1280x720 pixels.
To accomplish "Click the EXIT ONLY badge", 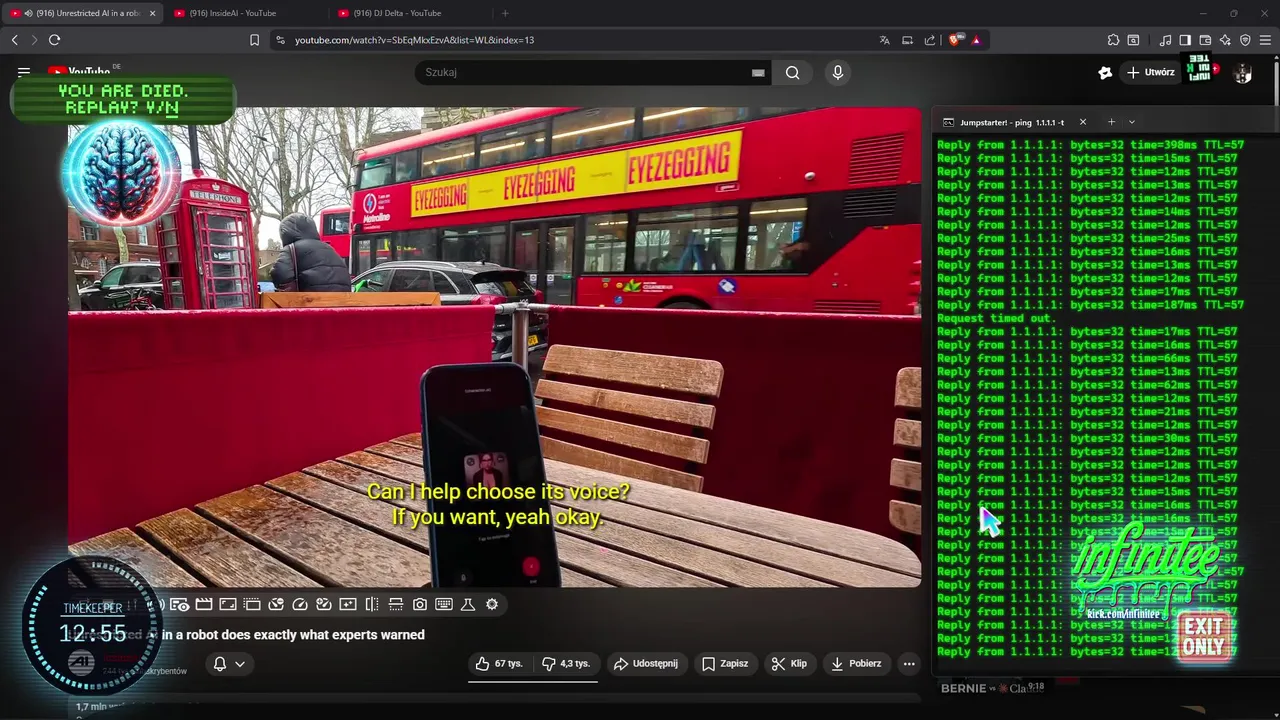I will [1203, 636].
